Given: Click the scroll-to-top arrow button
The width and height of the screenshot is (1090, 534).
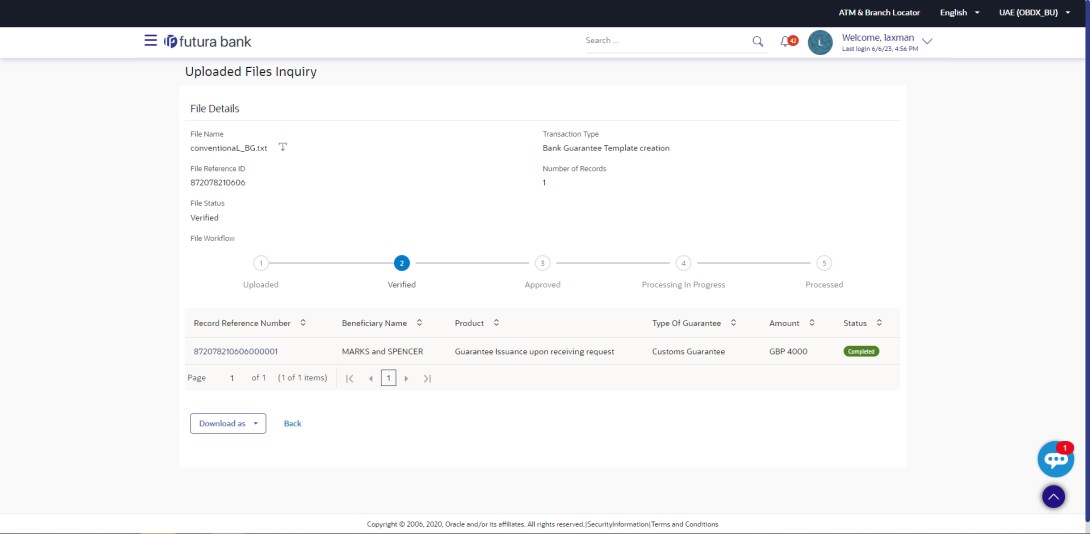Looking at the screenshot, I should 1053,496.
